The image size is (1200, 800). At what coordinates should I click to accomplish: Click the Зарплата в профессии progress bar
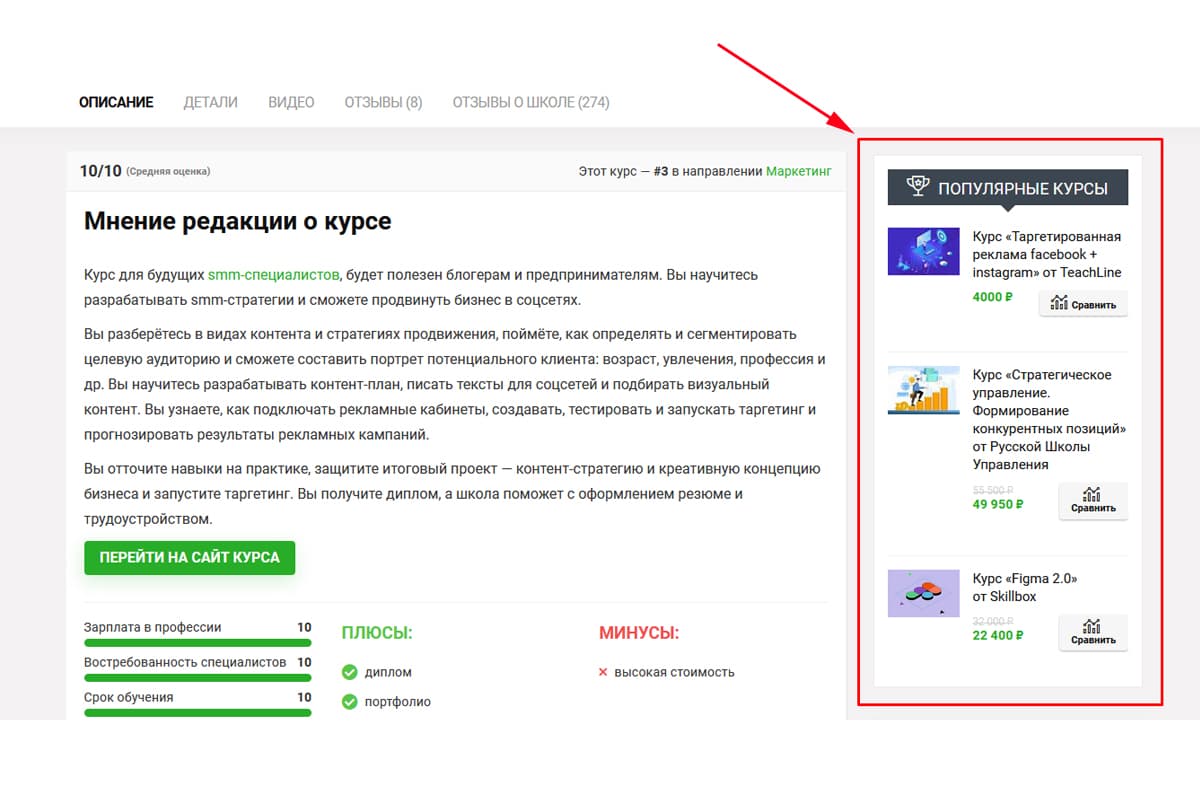point(197,640)
